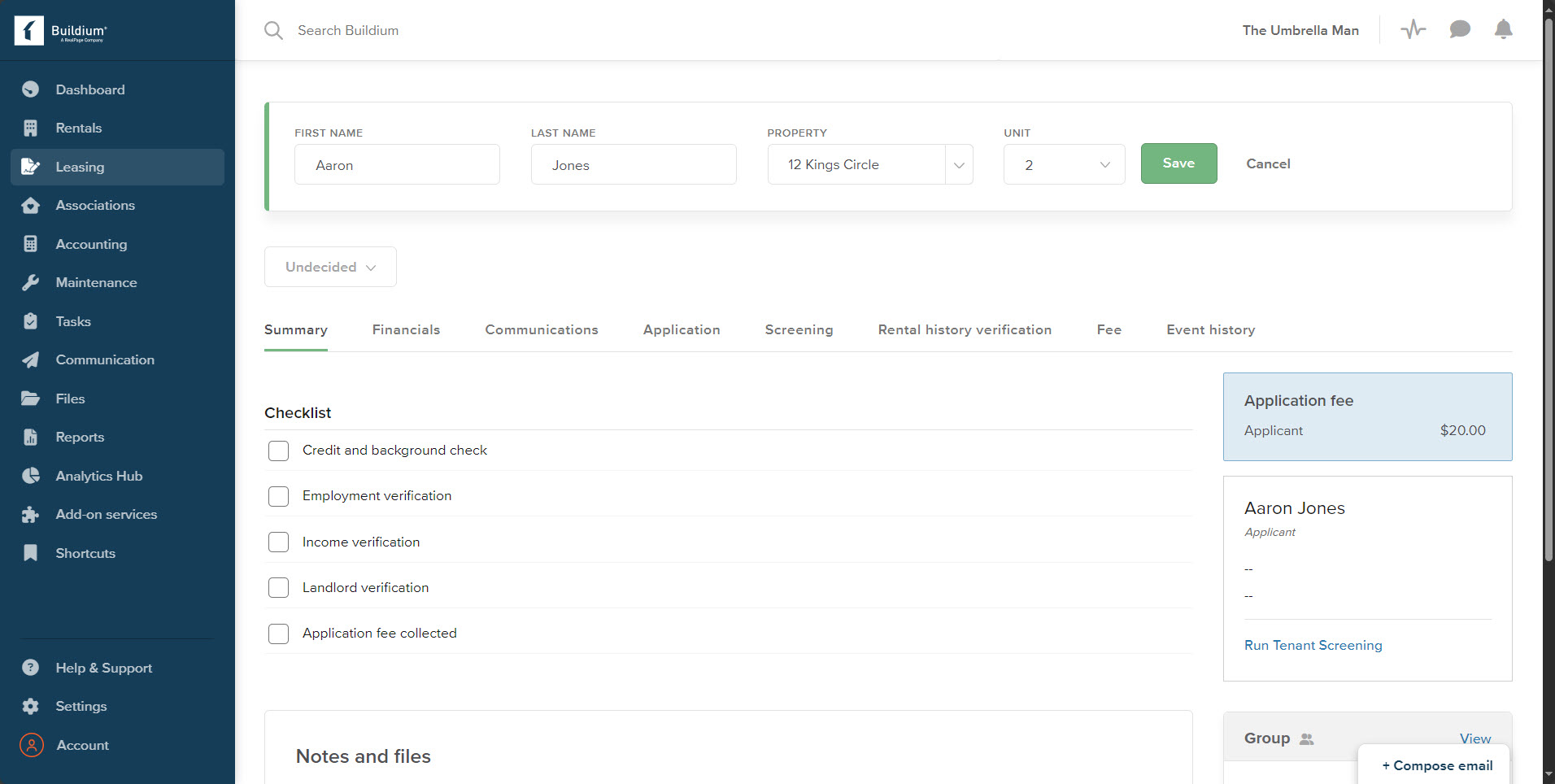Image resolution: width=1555 pixels, height=784 pixels.
Task: Click the Account avatar icon
Action: click(x=32, y=745)
